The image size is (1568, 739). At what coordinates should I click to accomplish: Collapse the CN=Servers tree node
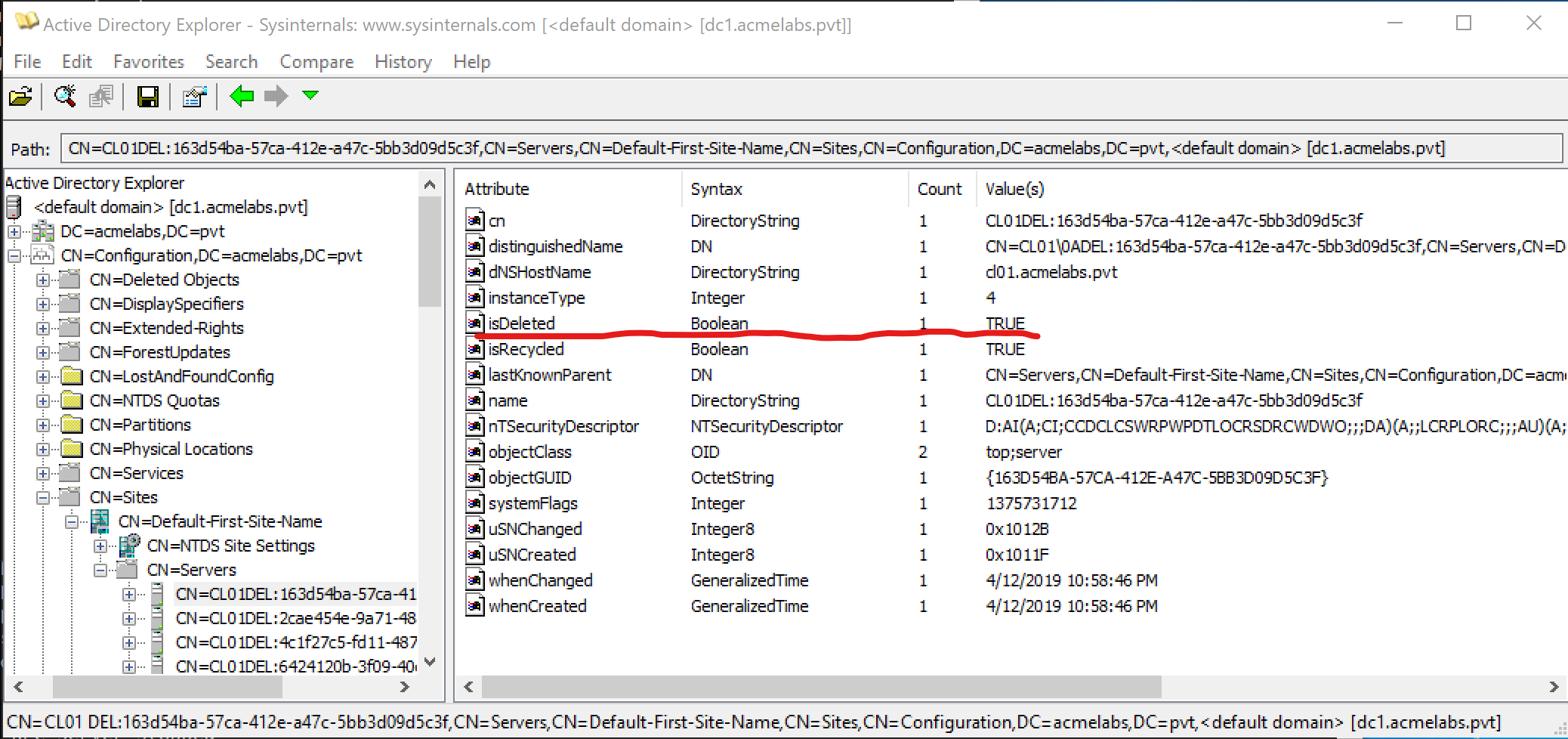100,570
